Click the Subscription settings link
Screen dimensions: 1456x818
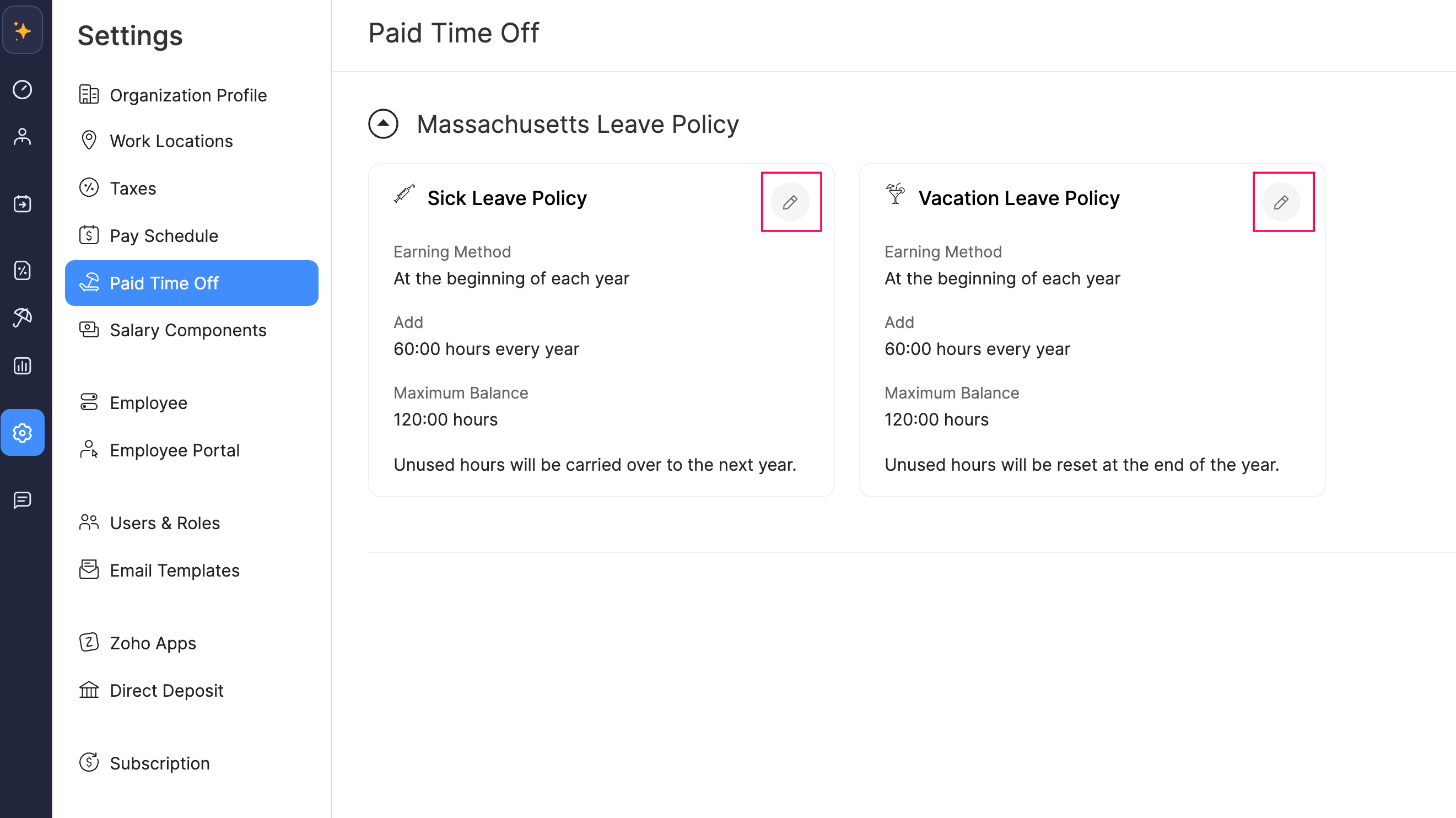[159, 761]
